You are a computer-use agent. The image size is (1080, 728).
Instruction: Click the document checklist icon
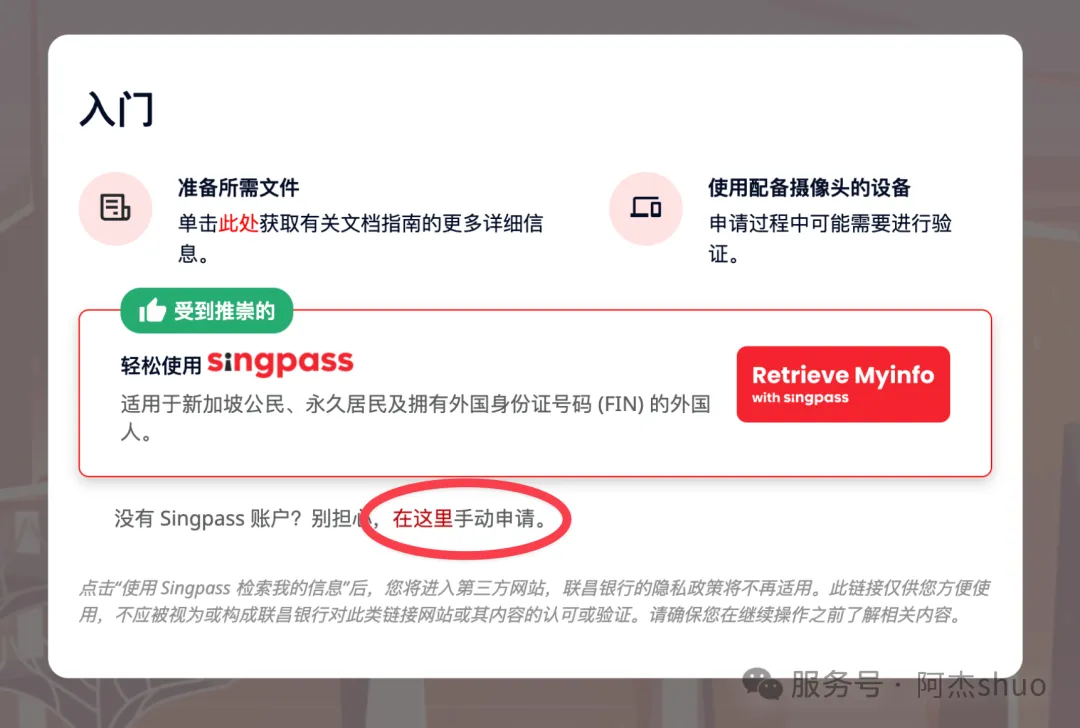(115, 208)
